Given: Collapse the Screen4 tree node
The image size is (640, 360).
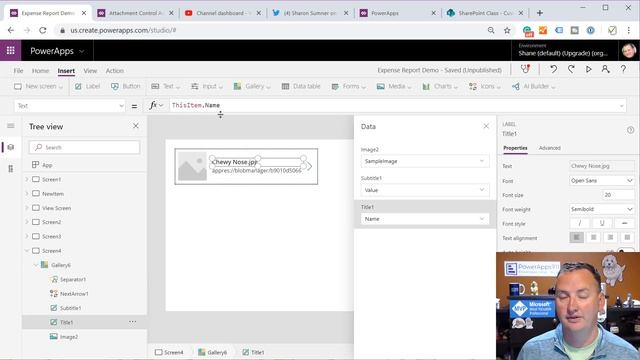Looking at the screenshot, I should pos(27,251).
